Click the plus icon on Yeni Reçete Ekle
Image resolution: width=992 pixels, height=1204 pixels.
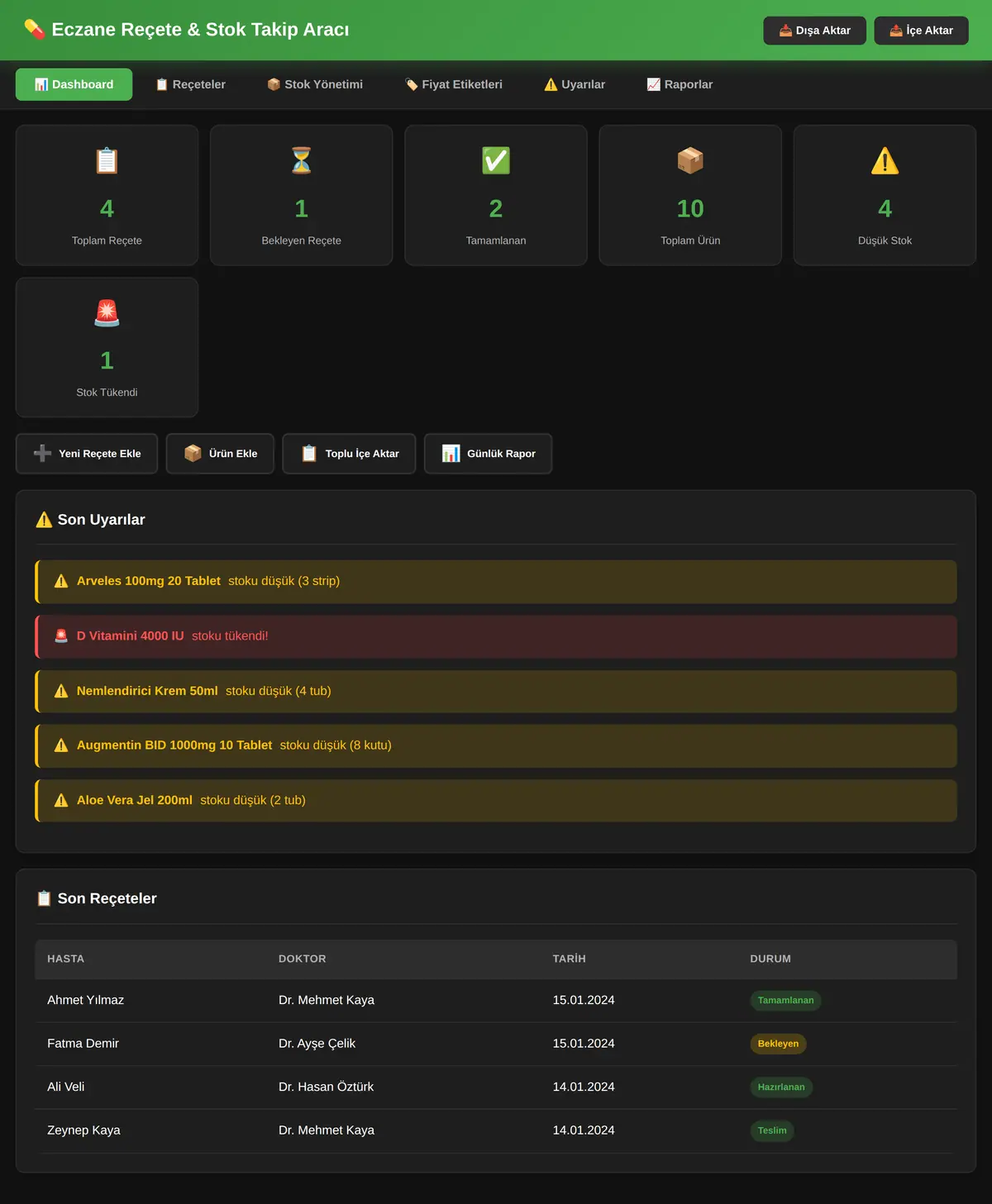42,453
